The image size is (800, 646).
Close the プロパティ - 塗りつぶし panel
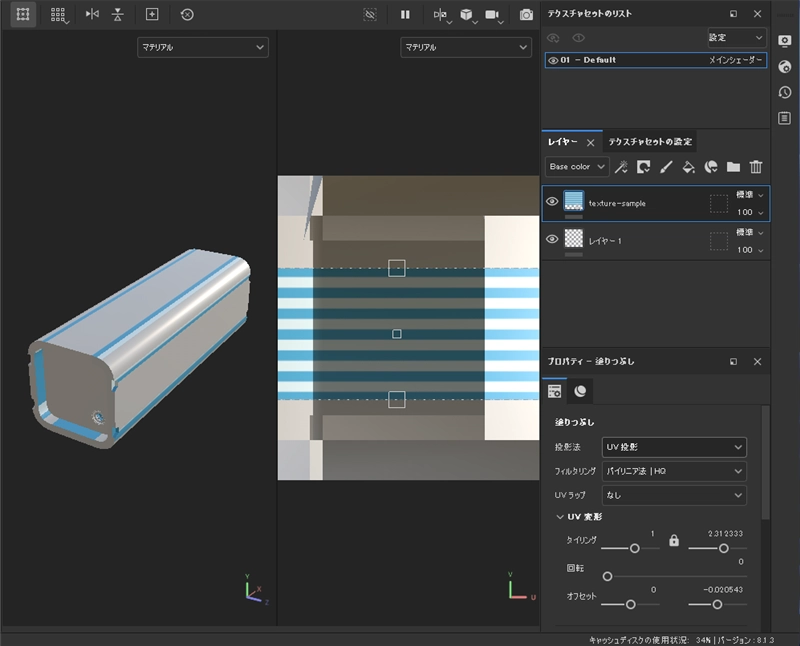pos(758,362)
